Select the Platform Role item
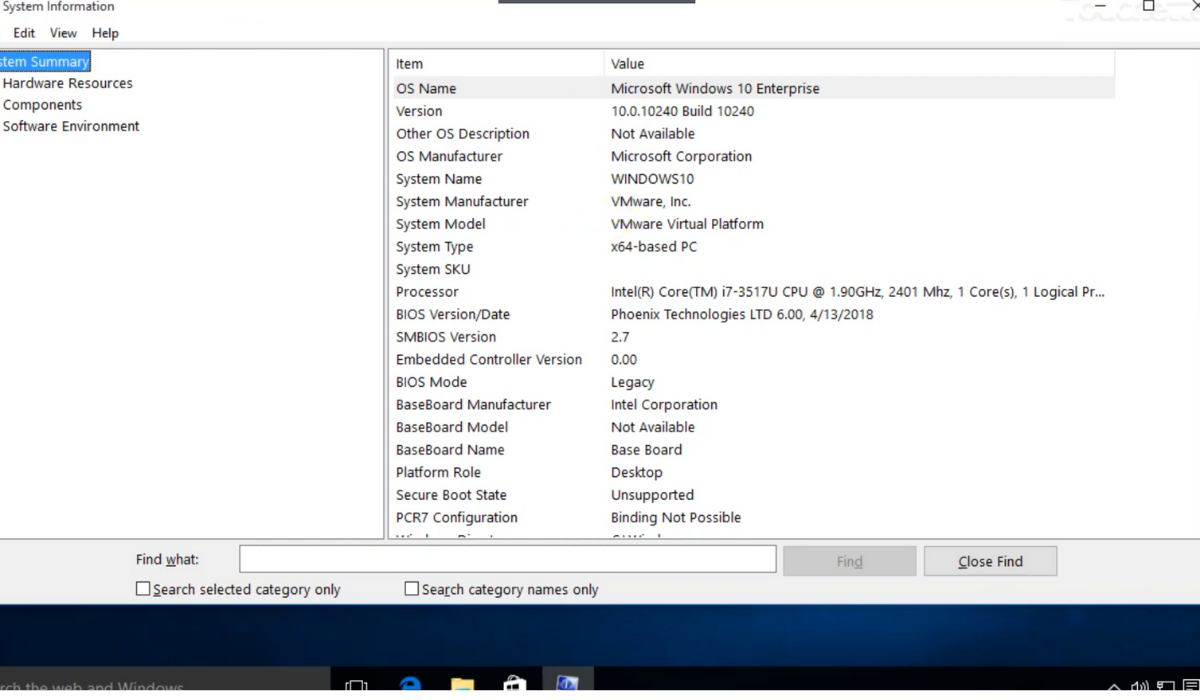The width and height of the screenshot is (1200, 700). coord(438,472)
